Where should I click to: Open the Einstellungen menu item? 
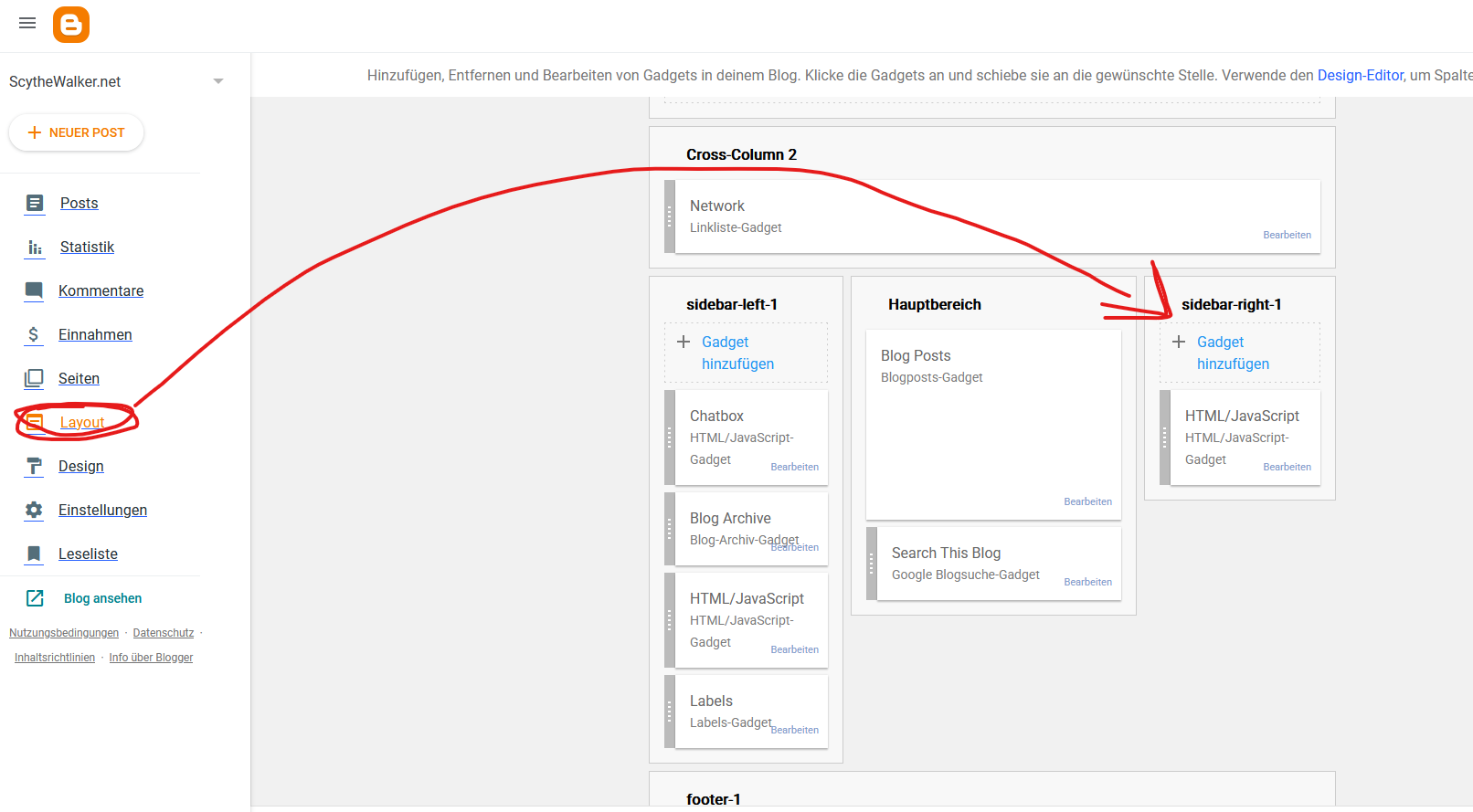coord(102,510)
